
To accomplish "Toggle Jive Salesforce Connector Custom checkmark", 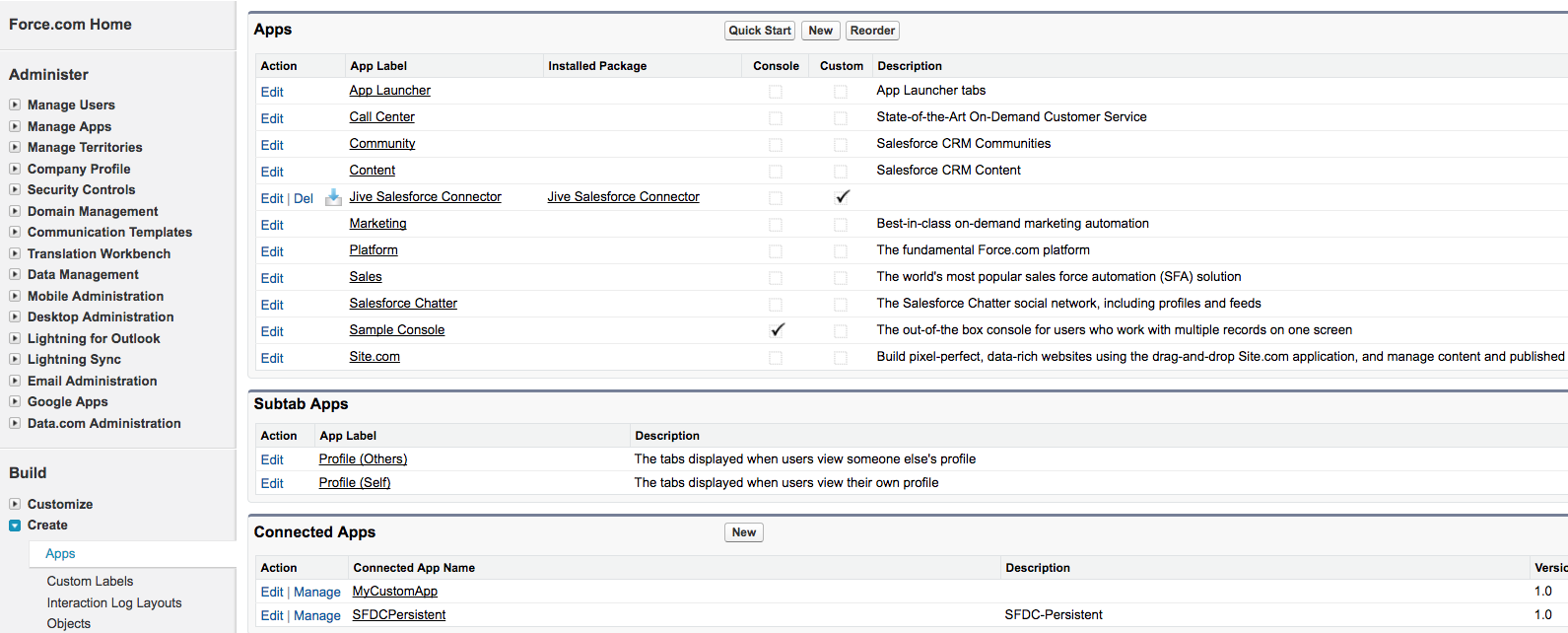I will pos(842,197).
